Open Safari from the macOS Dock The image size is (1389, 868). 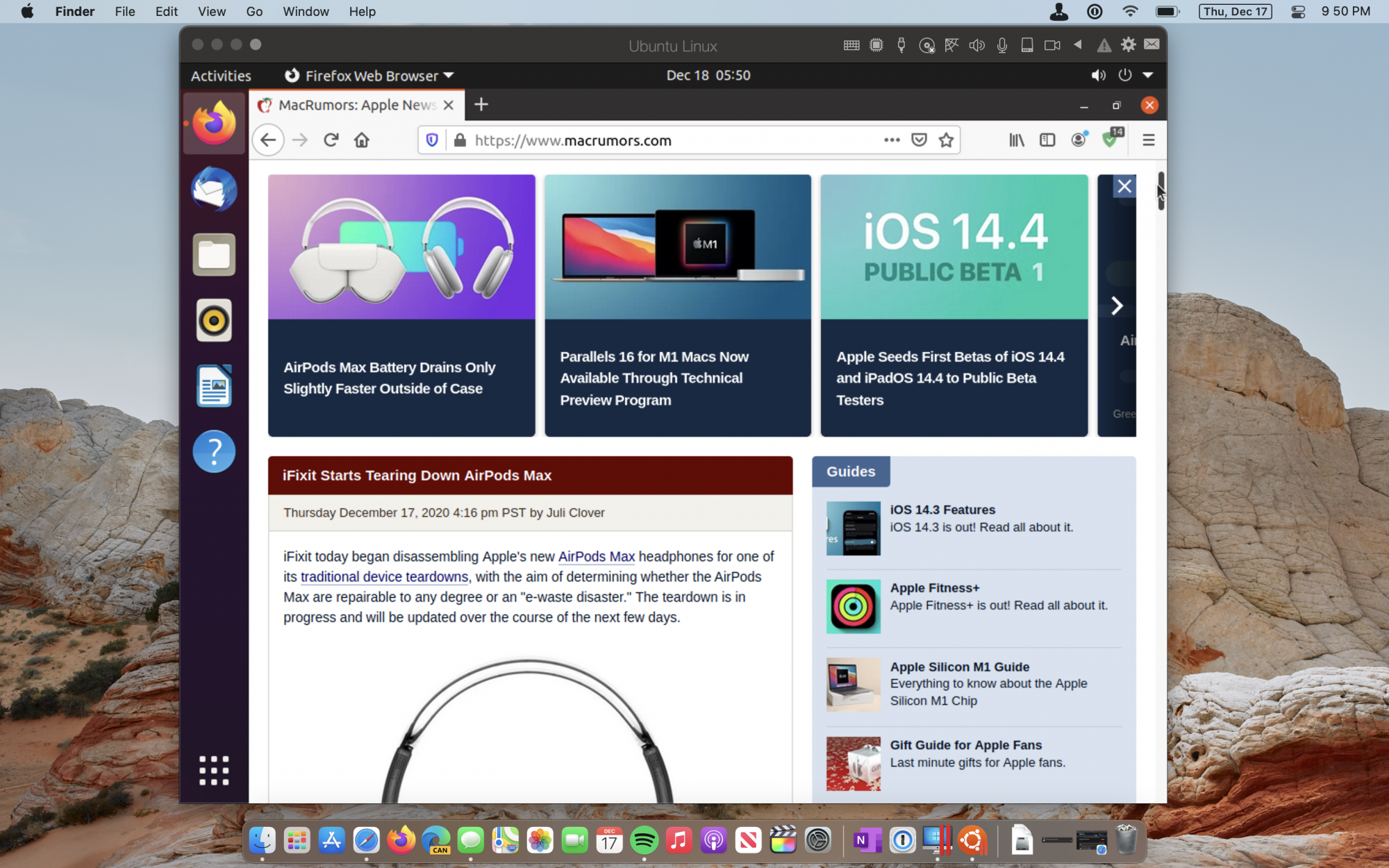coord(366,840)
